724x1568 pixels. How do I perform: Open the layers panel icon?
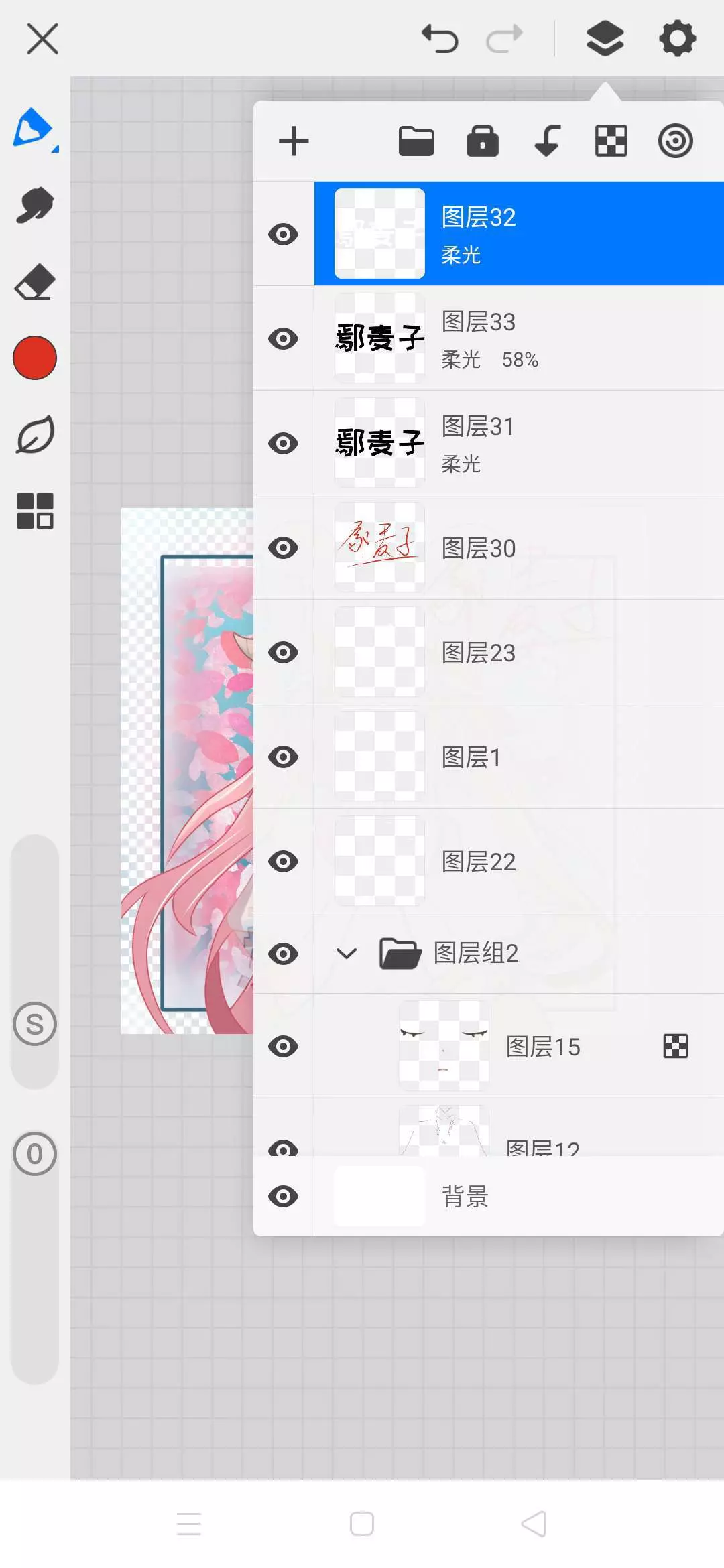pos(605,38)
